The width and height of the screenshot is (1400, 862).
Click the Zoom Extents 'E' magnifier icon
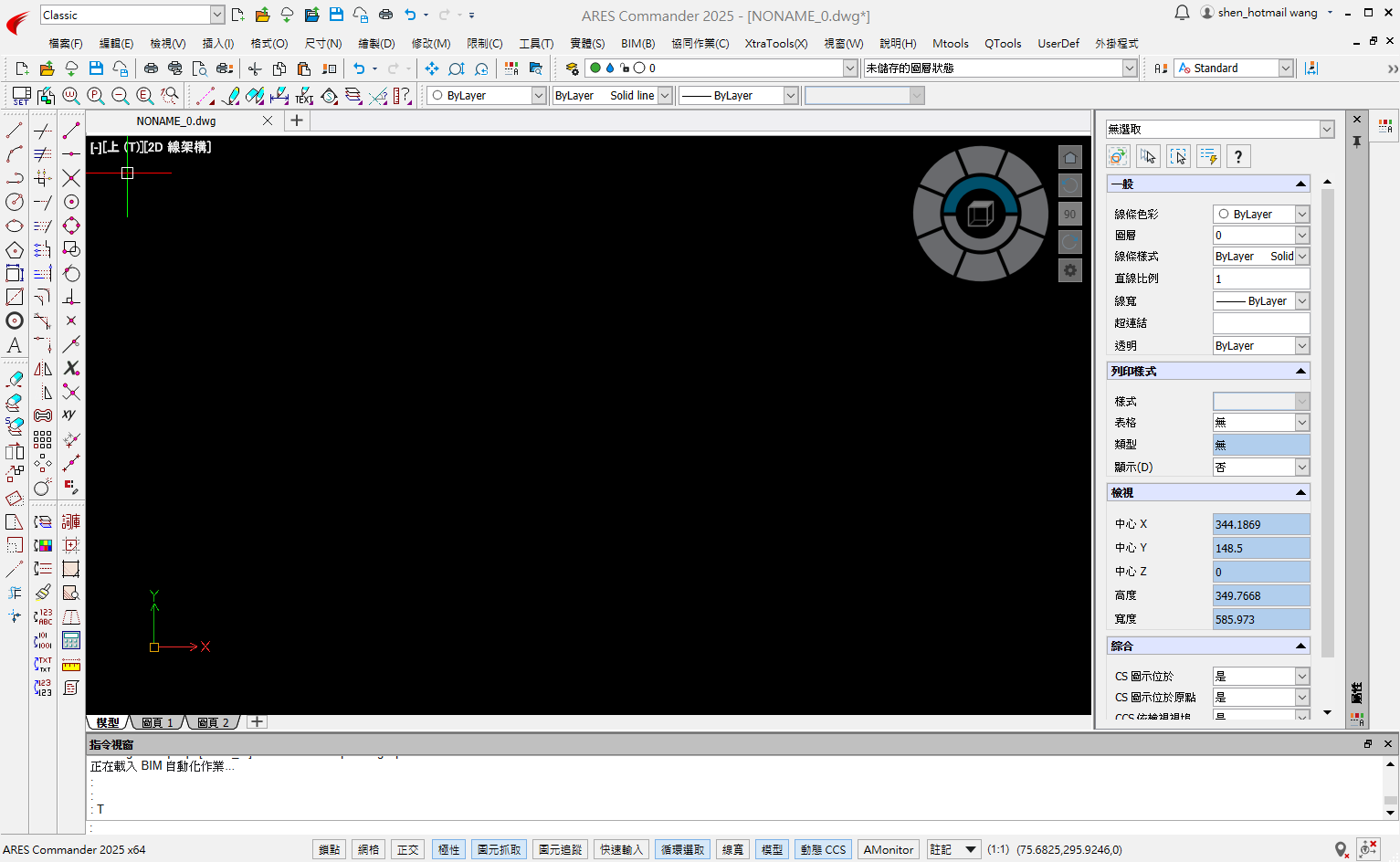[x=144, y=96]
